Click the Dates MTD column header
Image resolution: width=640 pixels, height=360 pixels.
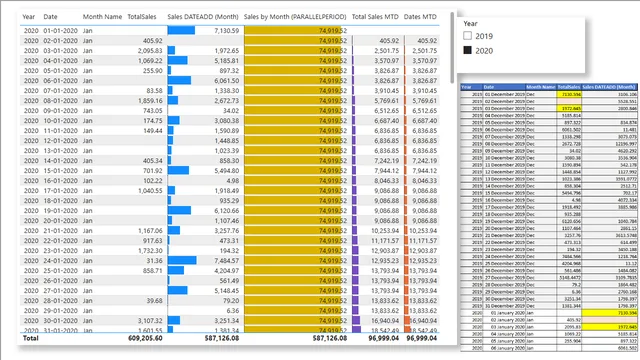(x=420, y=17)
